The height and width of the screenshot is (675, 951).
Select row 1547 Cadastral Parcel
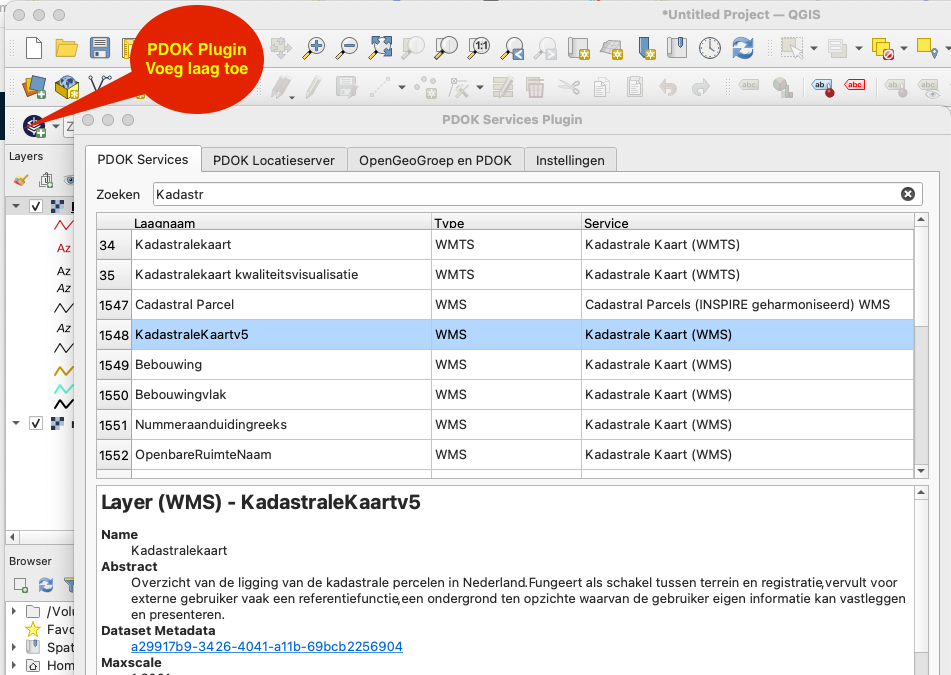pyautogui.click(x=505, y=304)
